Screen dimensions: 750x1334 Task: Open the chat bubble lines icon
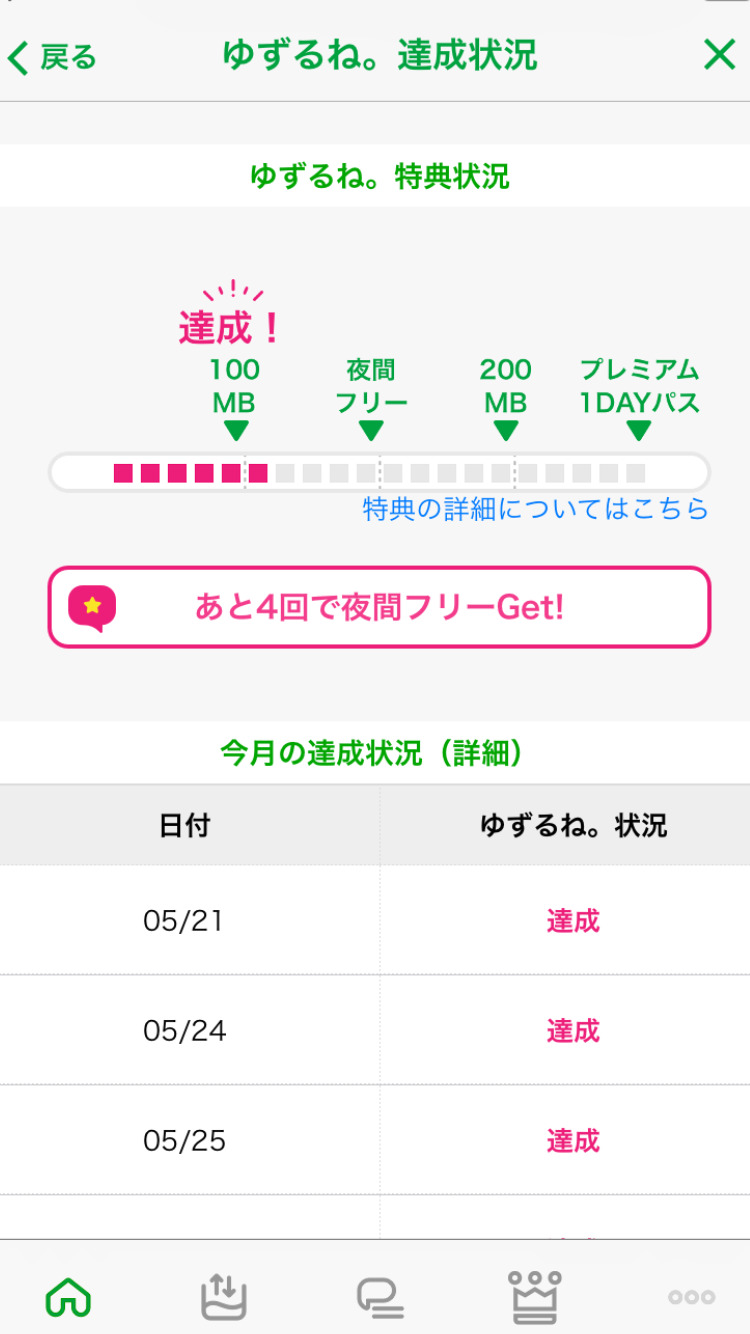(x=380, y=1297)
